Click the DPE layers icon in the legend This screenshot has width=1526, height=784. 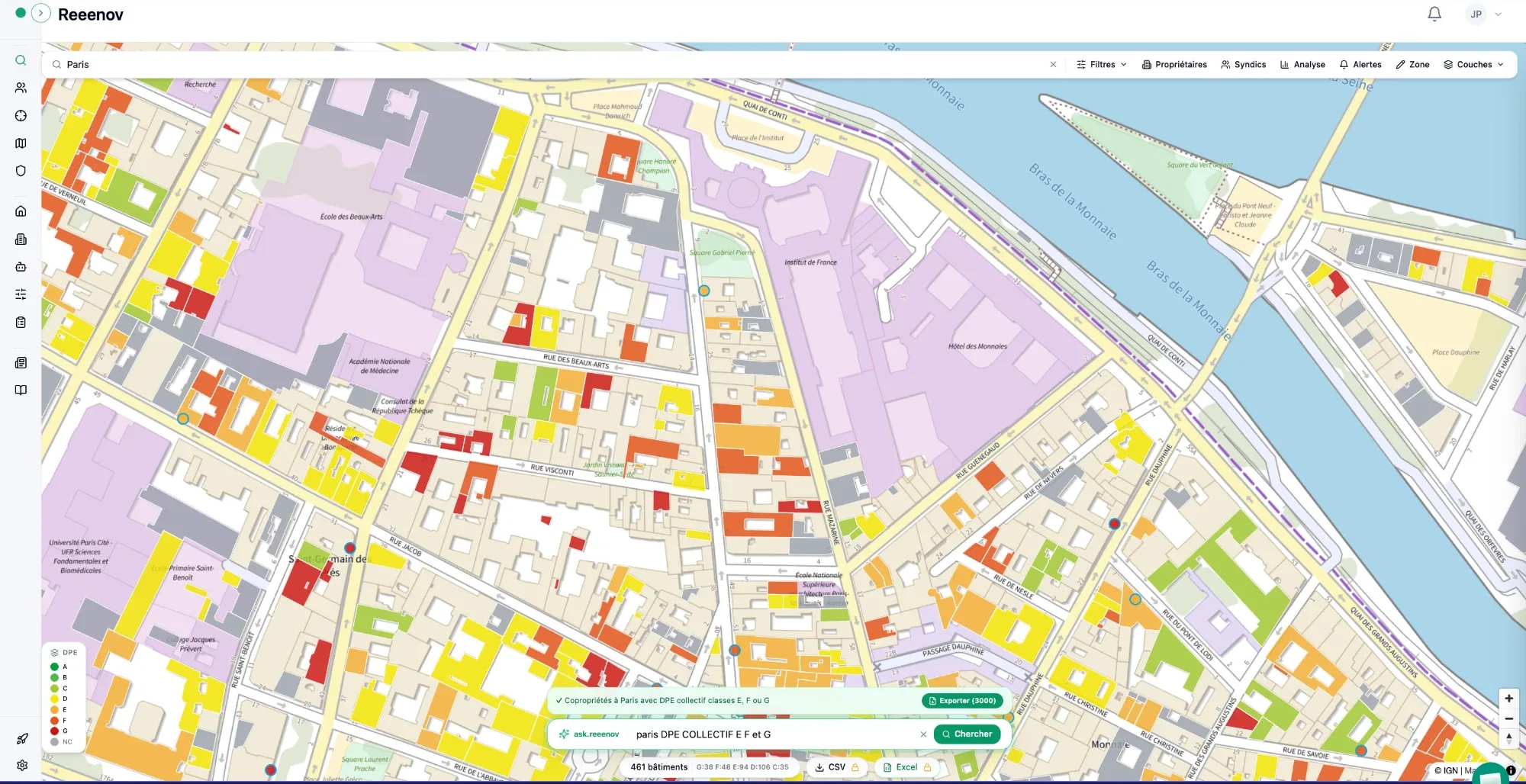[54, 653]
